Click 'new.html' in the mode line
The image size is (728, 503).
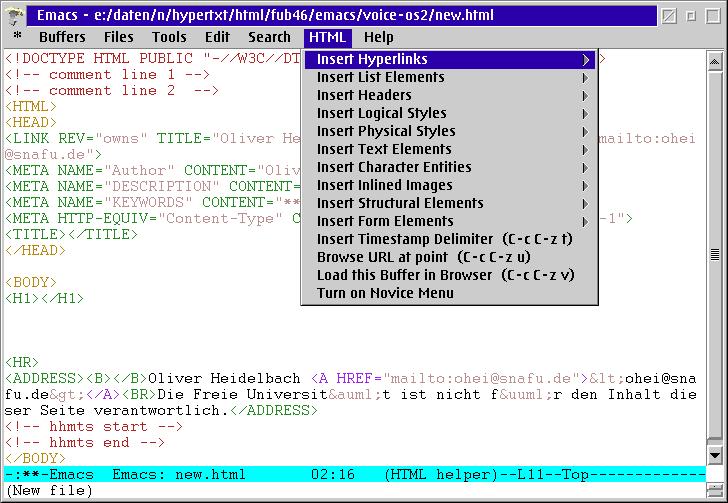(210, 475)
